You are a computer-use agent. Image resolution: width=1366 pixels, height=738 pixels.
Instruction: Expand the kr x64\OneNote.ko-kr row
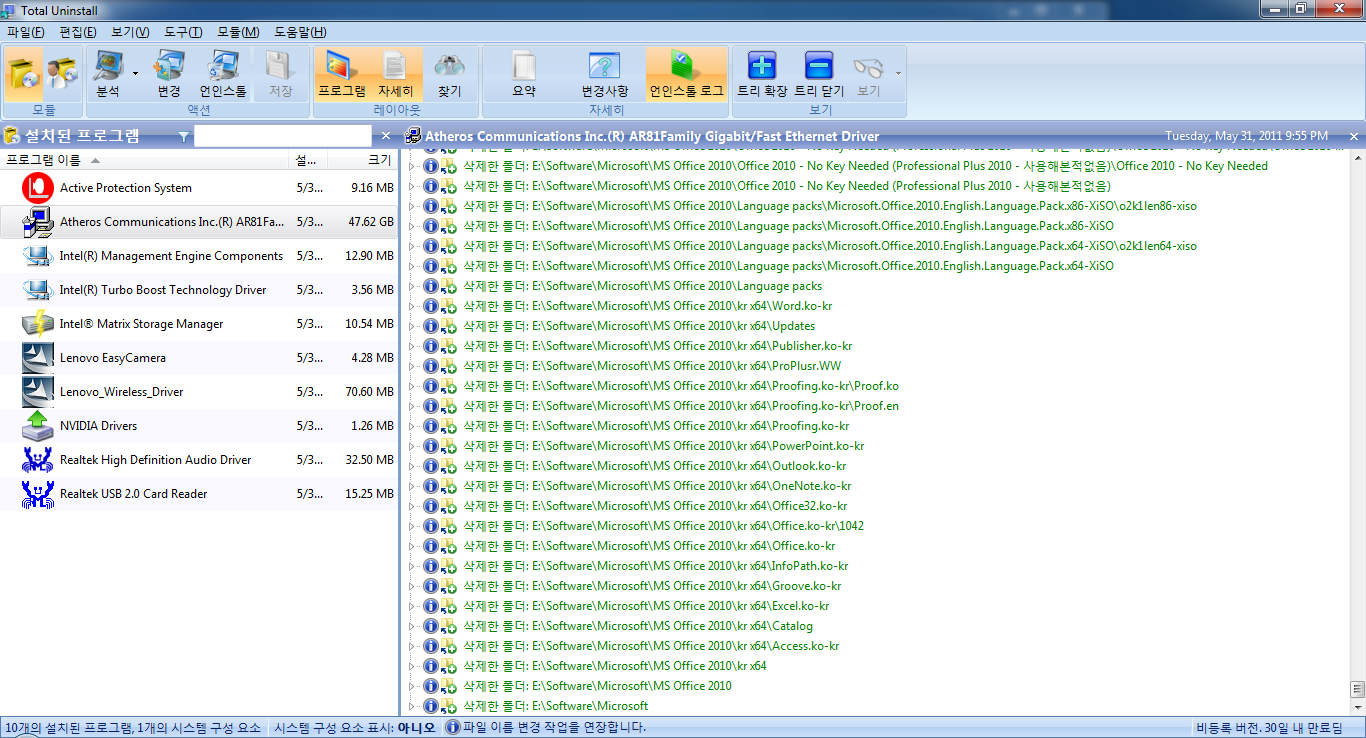[x=411, y=486]
